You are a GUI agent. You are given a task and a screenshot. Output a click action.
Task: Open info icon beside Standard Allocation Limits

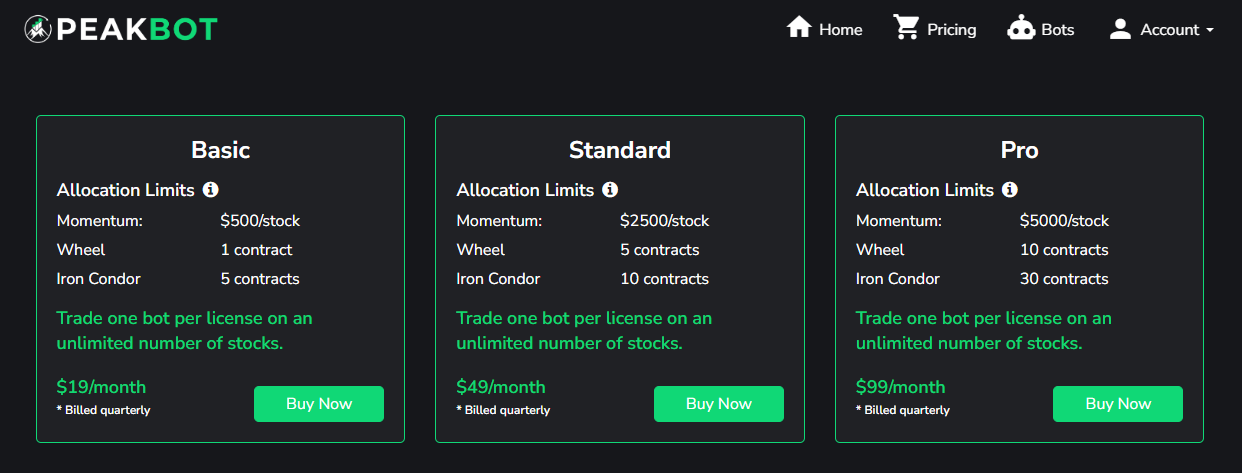click(610, 189)
